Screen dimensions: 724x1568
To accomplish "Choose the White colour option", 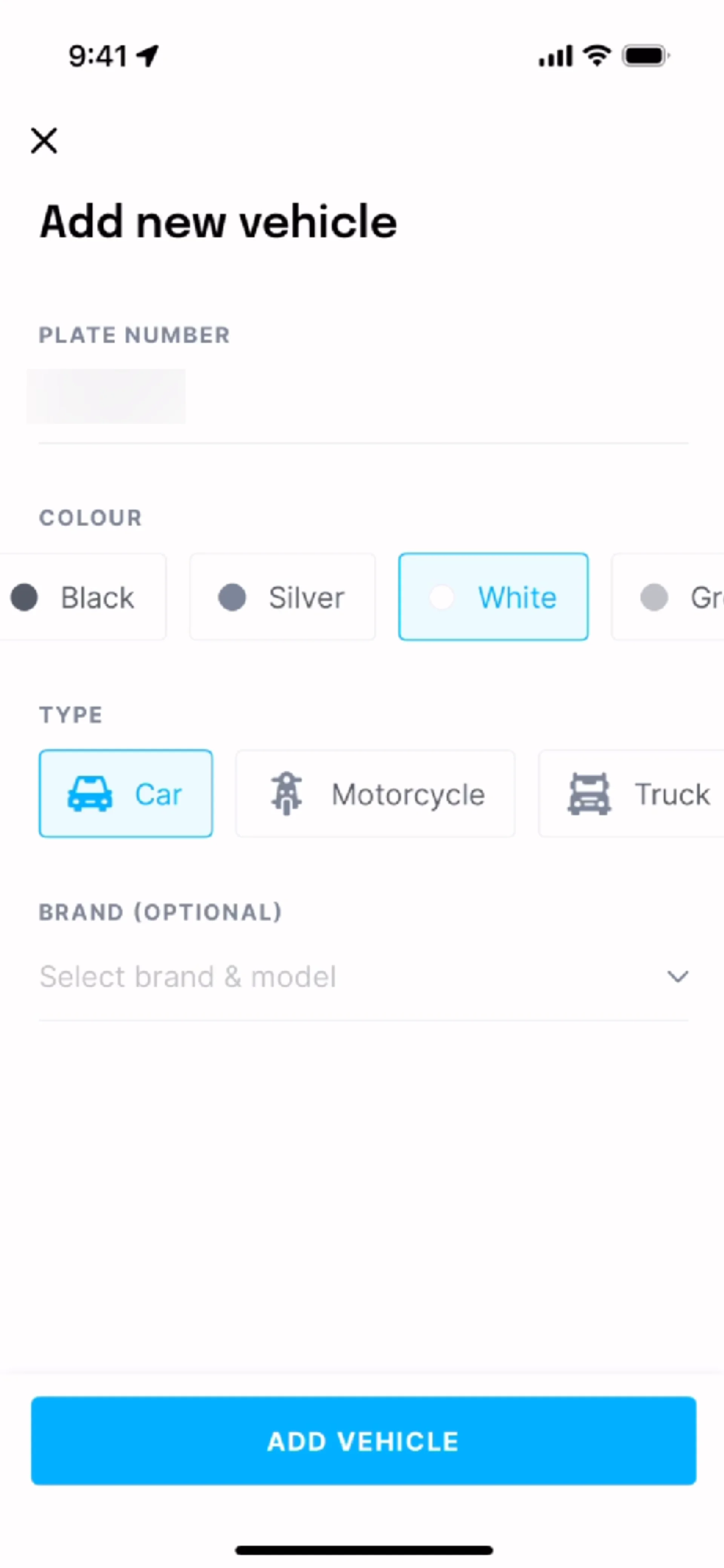I will tap(493, 597).
